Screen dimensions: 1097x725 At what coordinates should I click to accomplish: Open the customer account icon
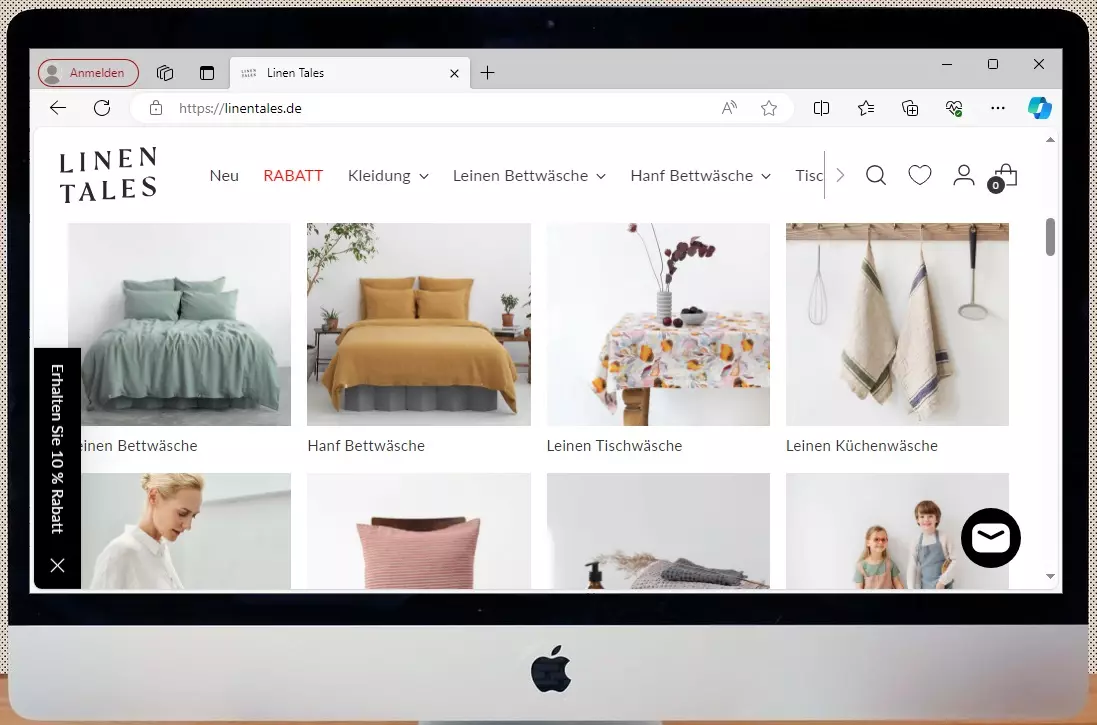pyautogui.click(x=963, y=176)
